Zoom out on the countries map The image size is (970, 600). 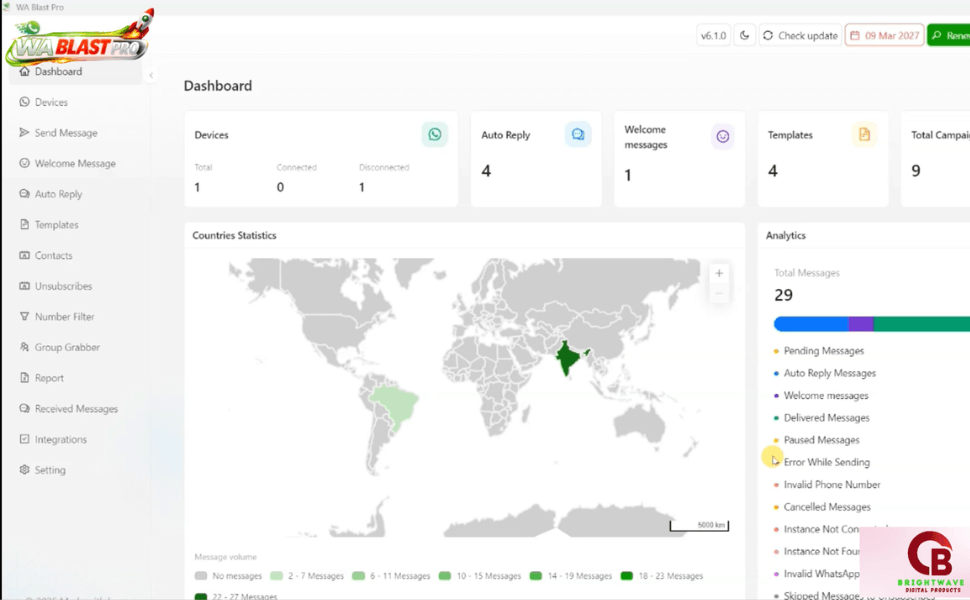[x=718, y=293]
